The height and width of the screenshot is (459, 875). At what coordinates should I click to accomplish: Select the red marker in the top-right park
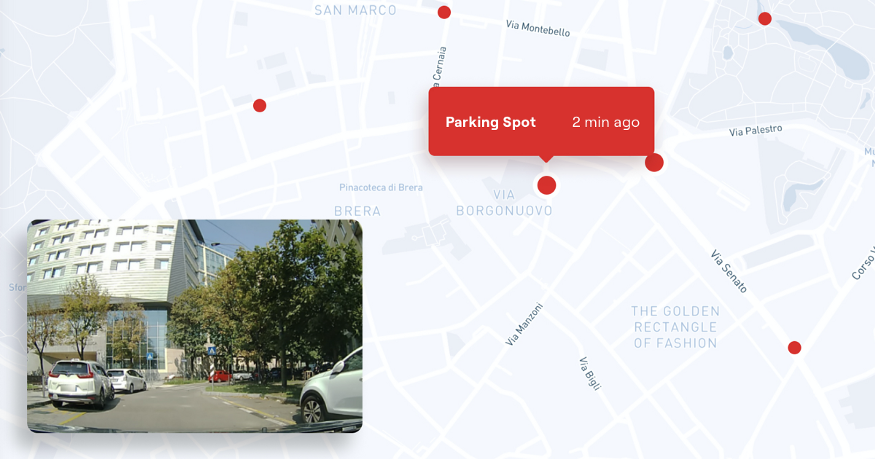coord(765,19)
